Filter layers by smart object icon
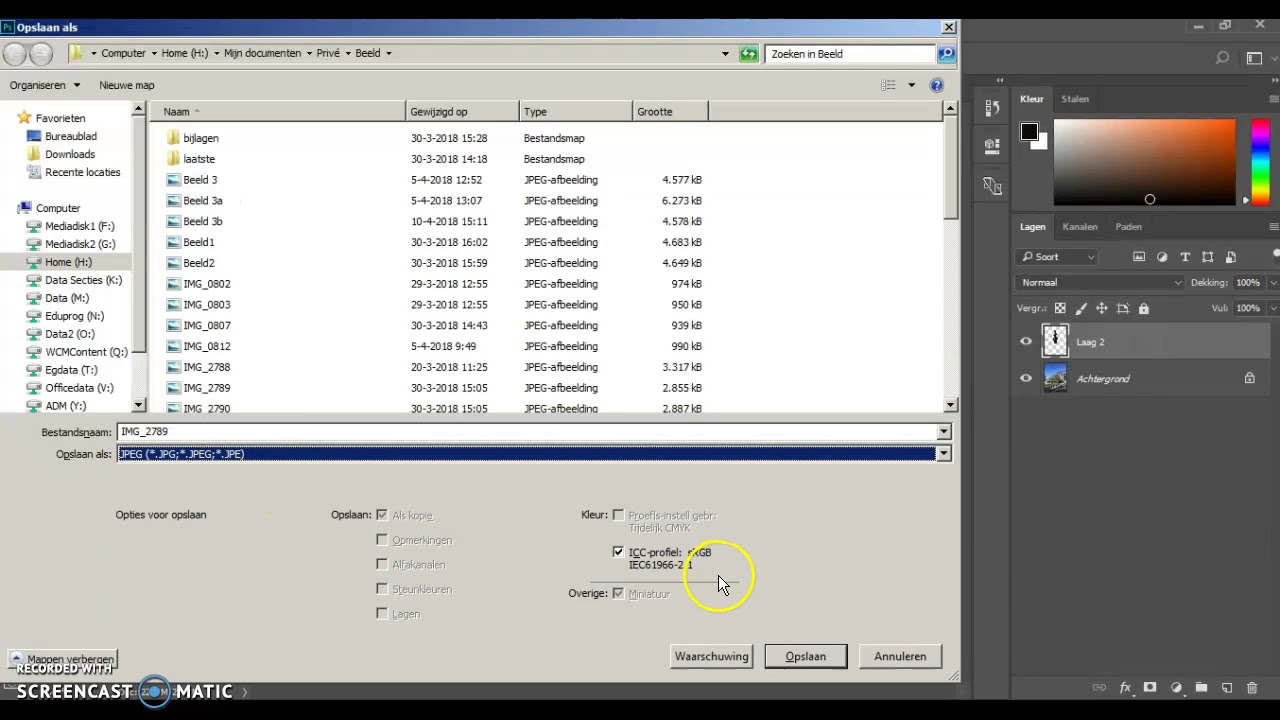 coord(1231,257)
